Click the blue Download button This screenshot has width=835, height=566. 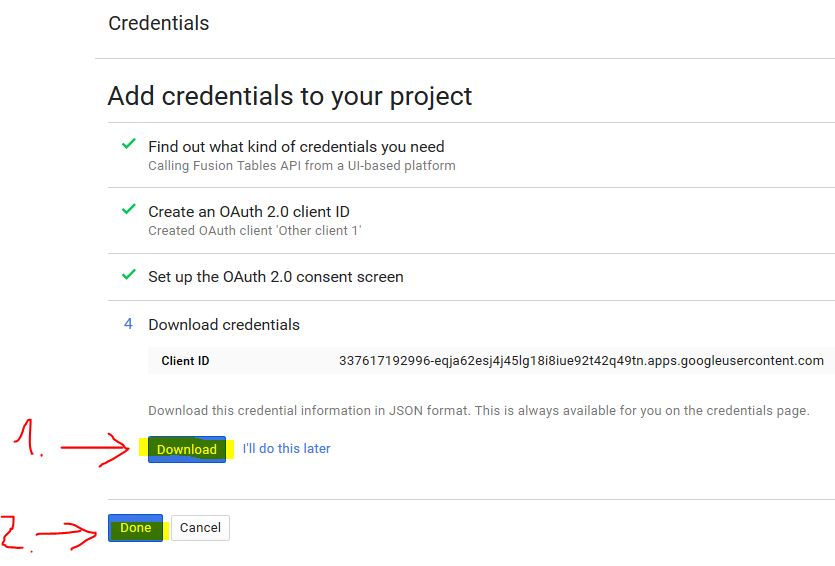pyautogui.click(x=187, y=449)
